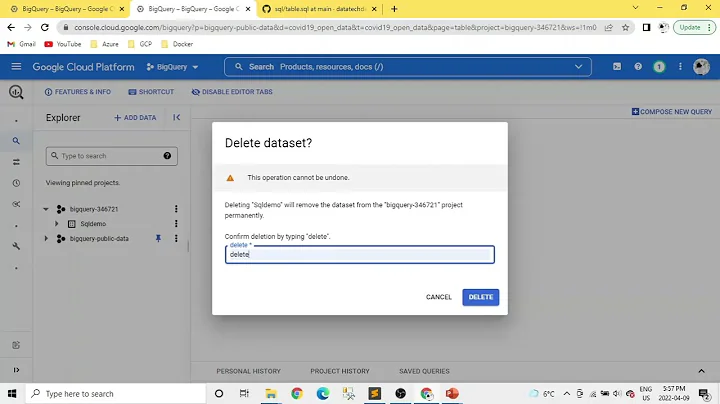
Task: Open File Explorer from taskbar
Action: (x=271, y=393)
